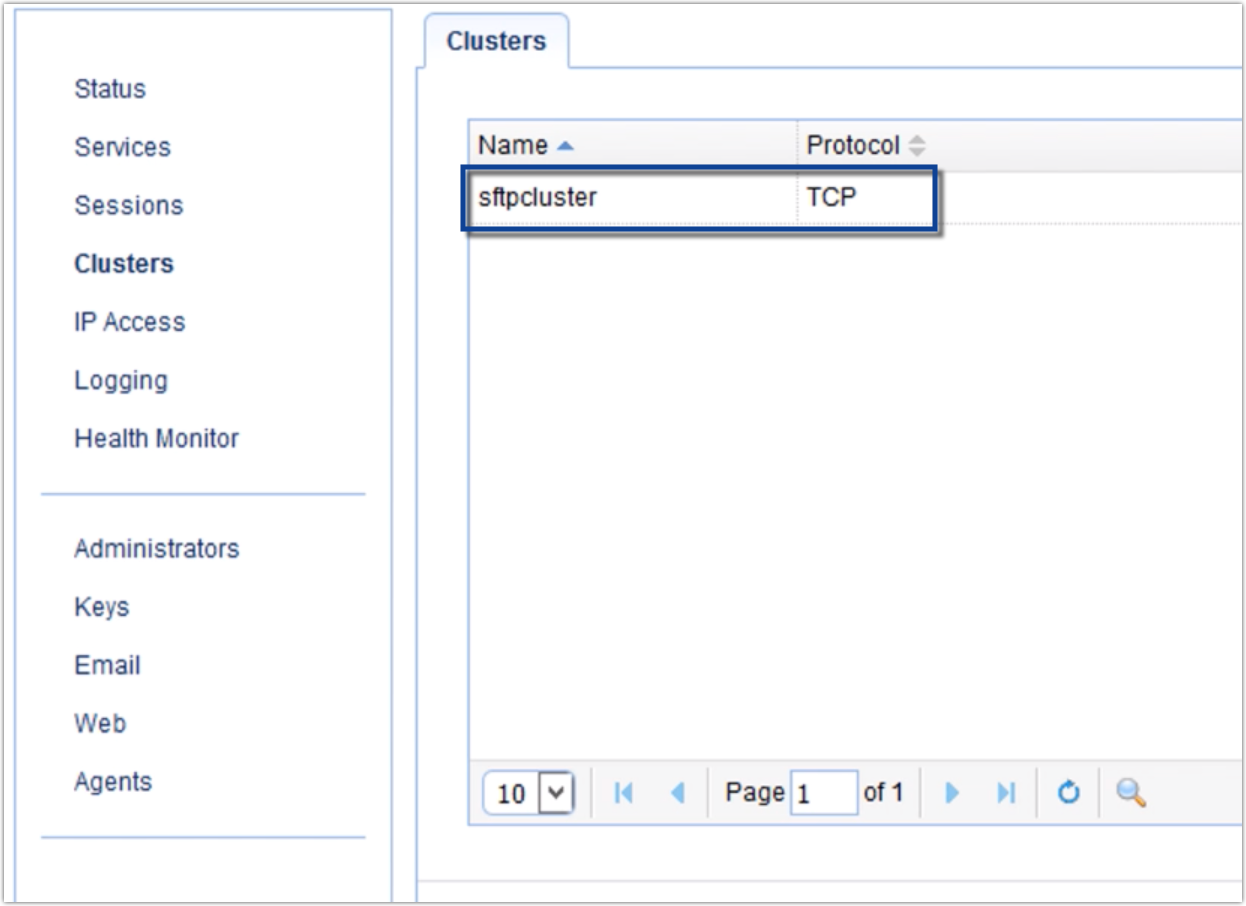Switch to the Clusters tab
The width and height of the screenshot is (1246, 906).
[x=497, y=40]
